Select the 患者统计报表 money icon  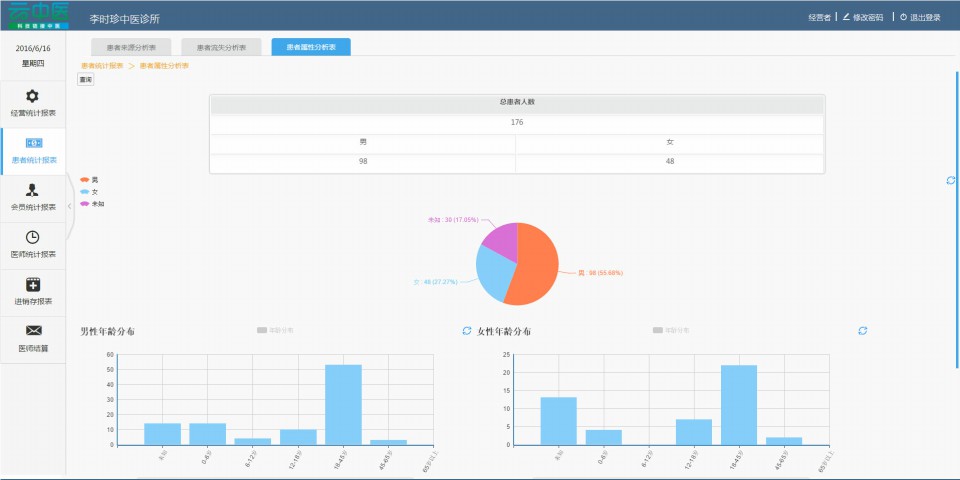pos(33,143)
